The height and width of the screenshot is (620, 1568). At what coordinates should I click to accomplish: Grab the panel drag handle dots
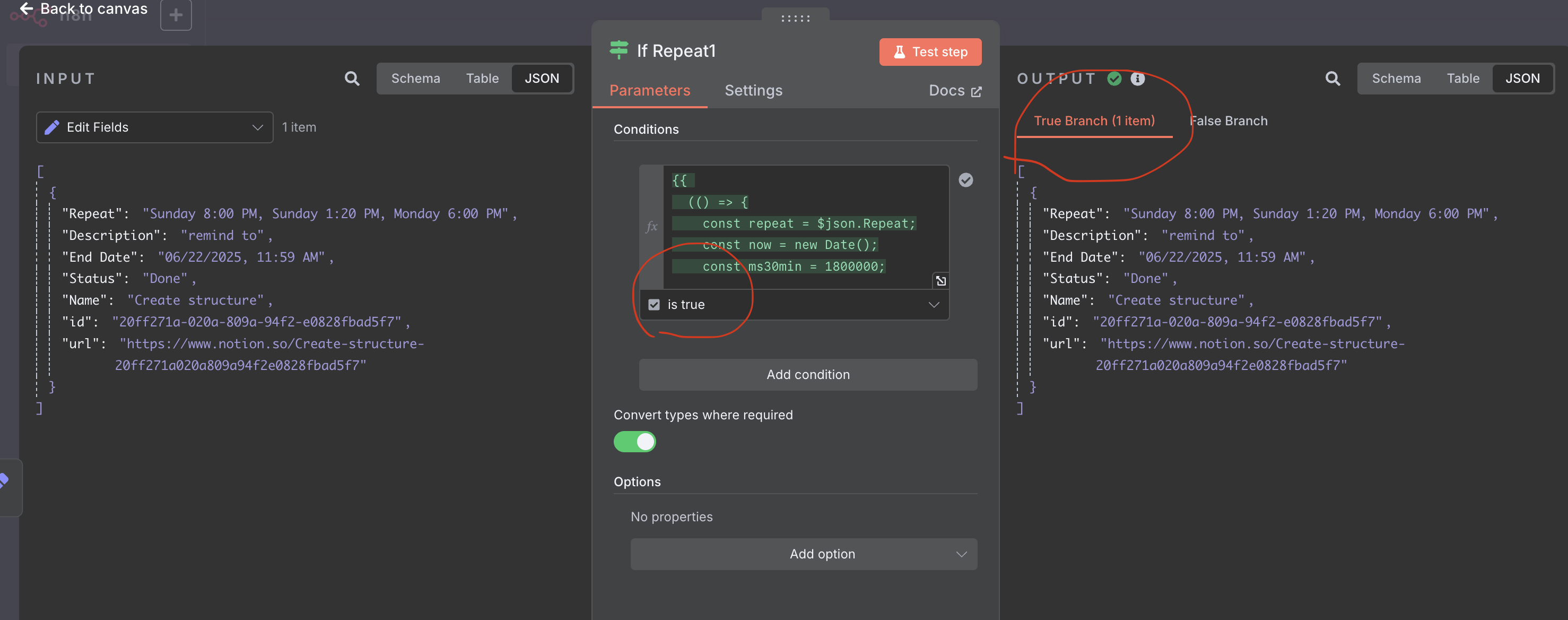click(795, 18)
